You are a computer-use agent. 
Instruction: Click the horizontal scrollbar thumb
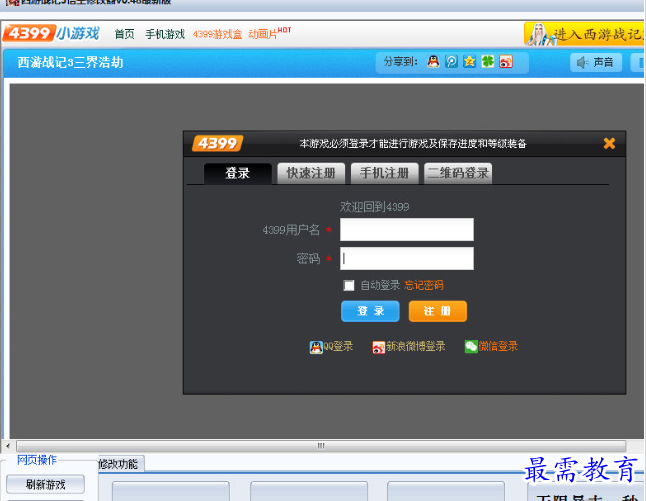pos(321,446)
